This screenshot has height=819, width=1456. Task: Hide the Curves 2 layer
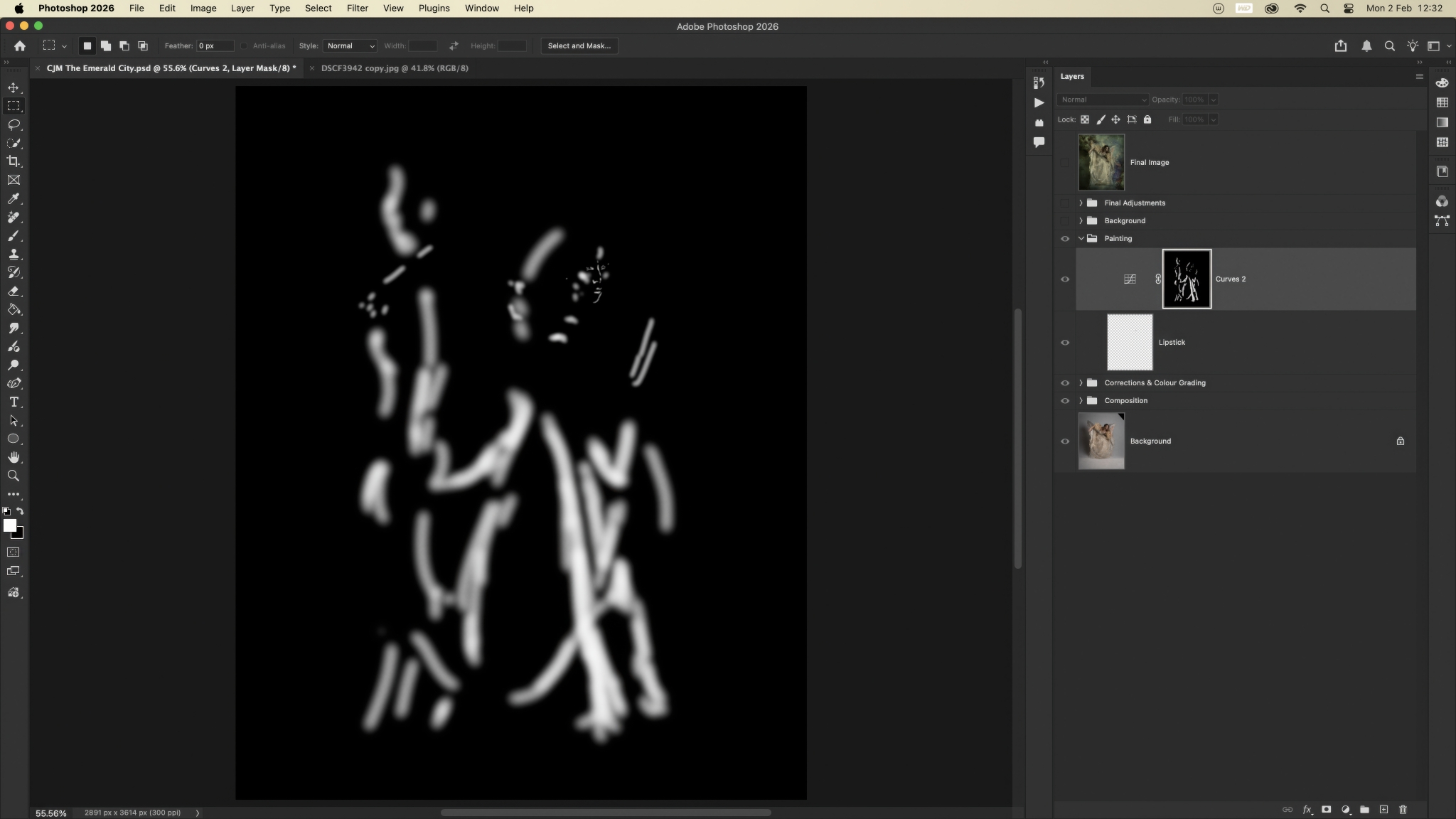(1065, 279)
